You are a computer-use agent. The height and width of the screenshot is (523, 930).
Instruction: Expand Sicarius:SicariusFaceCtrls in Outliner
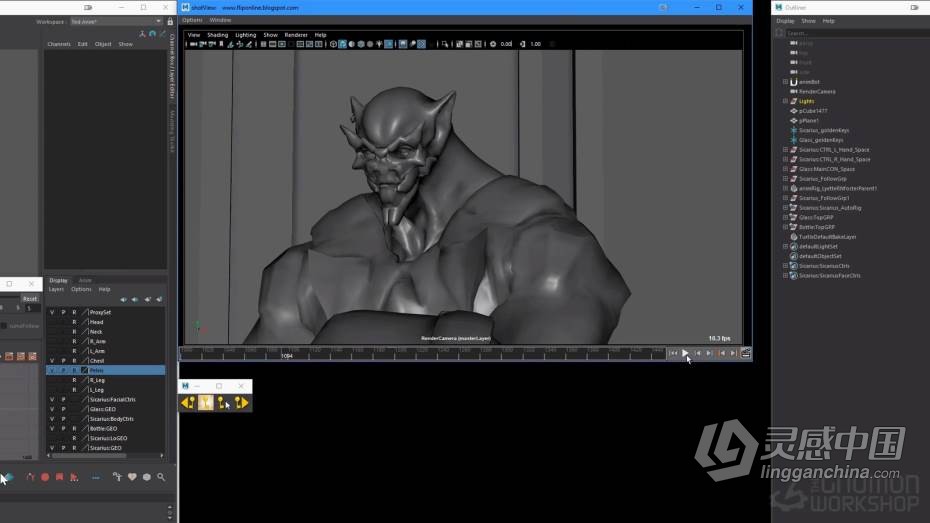tap(785, 276)
